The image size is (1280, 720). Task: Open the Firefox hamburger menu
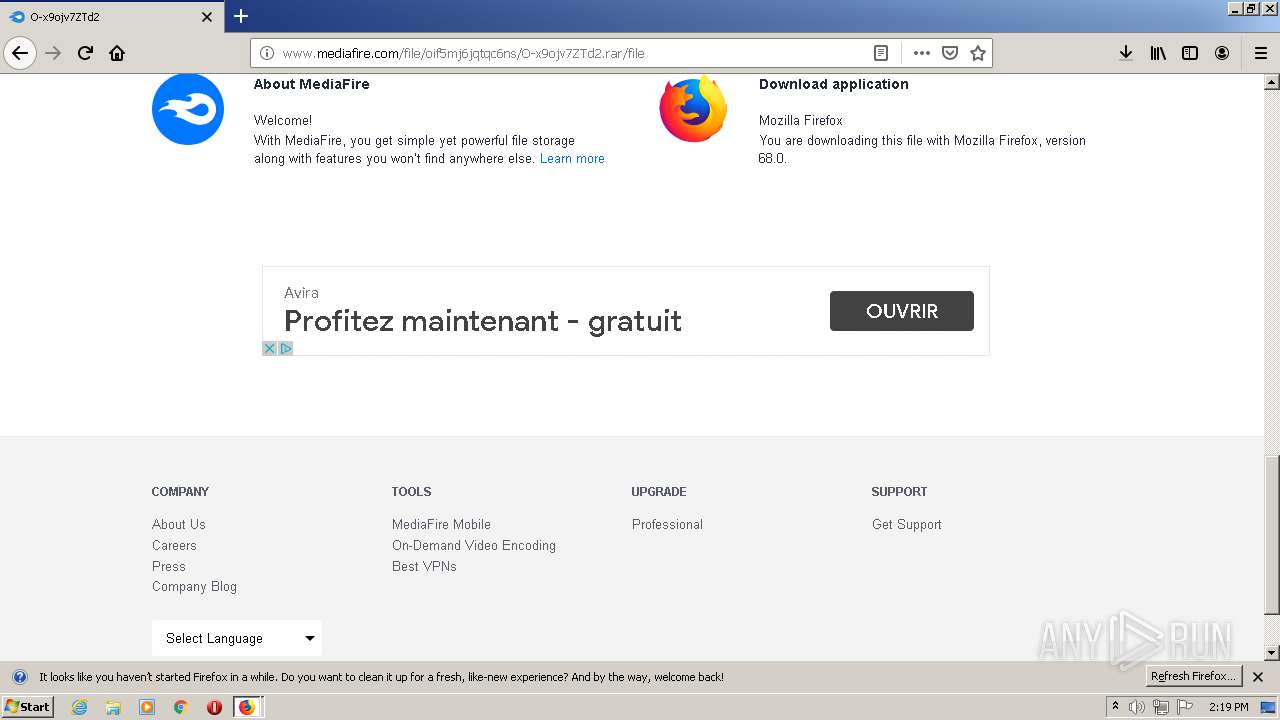1261,53
